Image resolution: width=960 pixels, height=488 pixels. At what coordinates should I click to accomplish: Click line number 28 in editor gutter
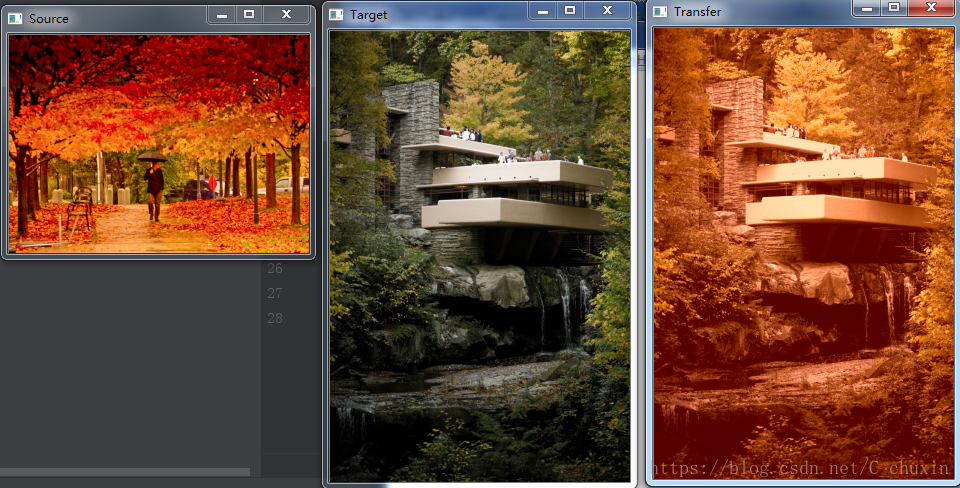pyautogui.click(x=275, y=318)
